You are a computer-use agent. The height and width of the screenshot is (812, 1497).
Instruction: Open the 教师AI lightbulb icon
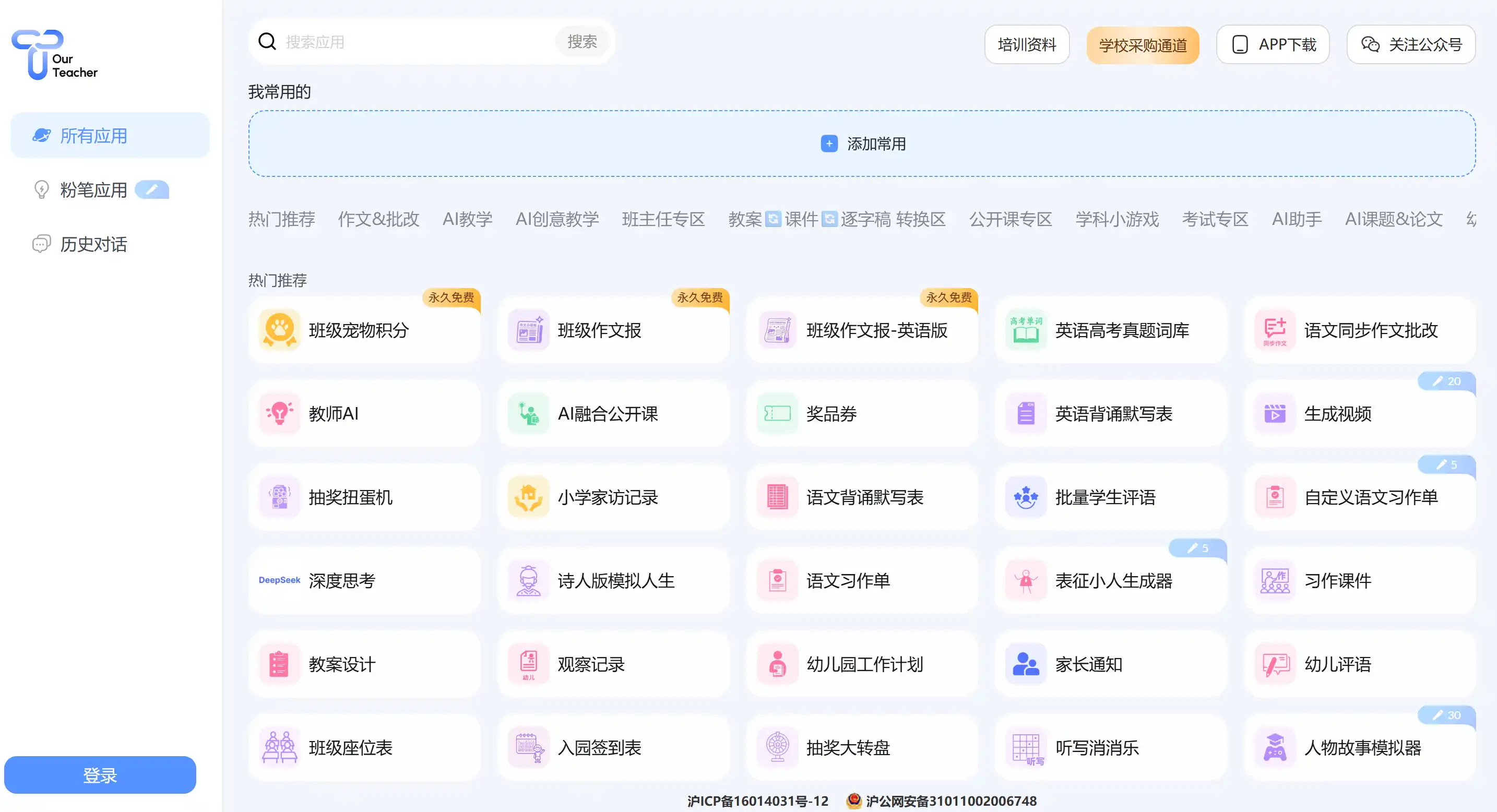(x=280, y=413)
